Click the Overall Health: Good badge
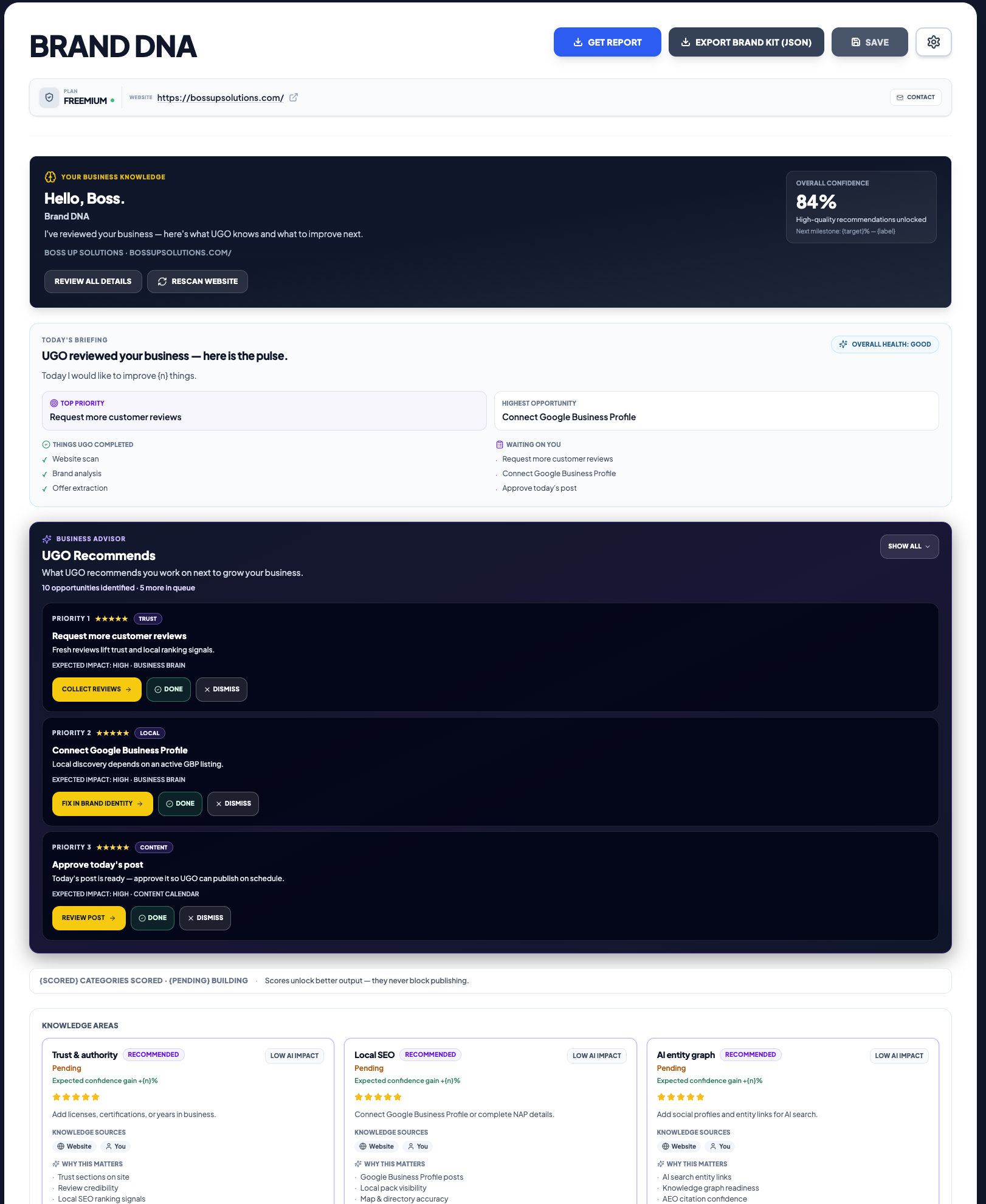986x1204 pixels. click(885, 344)
